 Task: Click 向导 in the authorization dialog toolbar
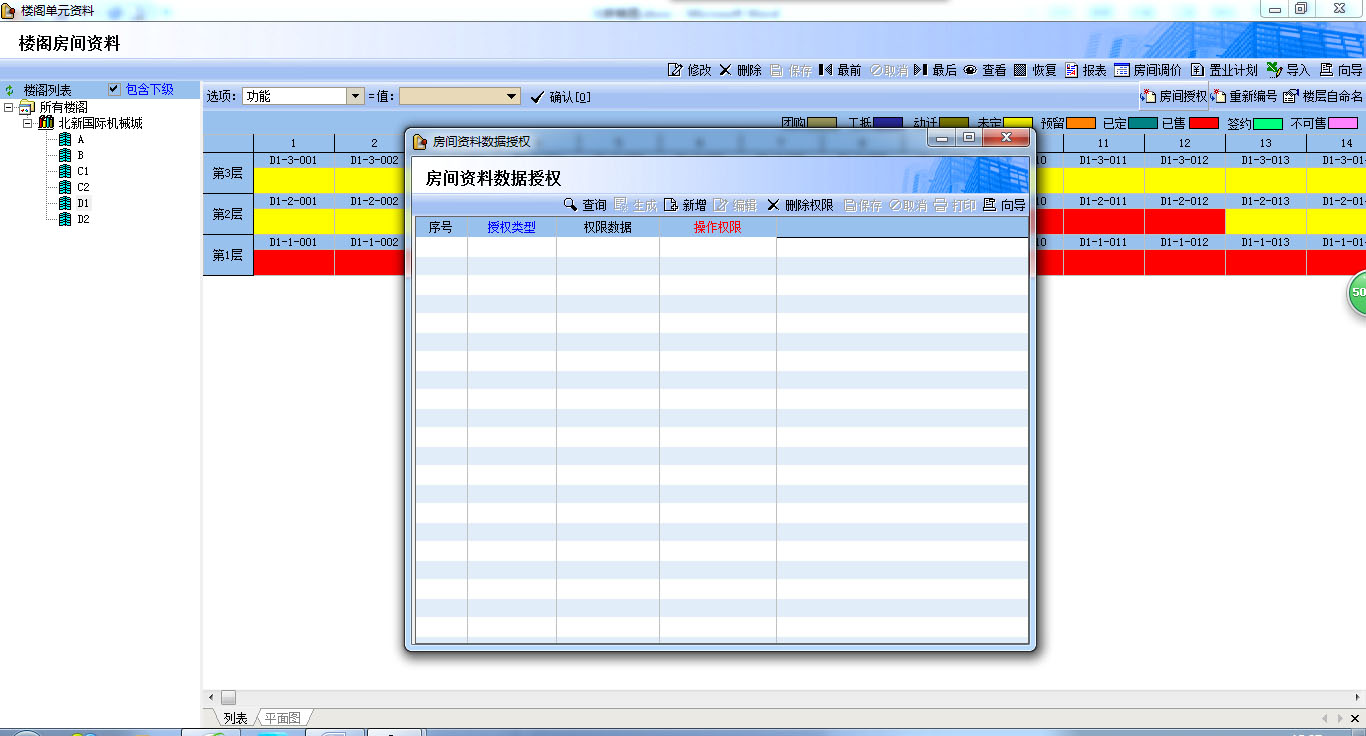[x=1004, y=205]
